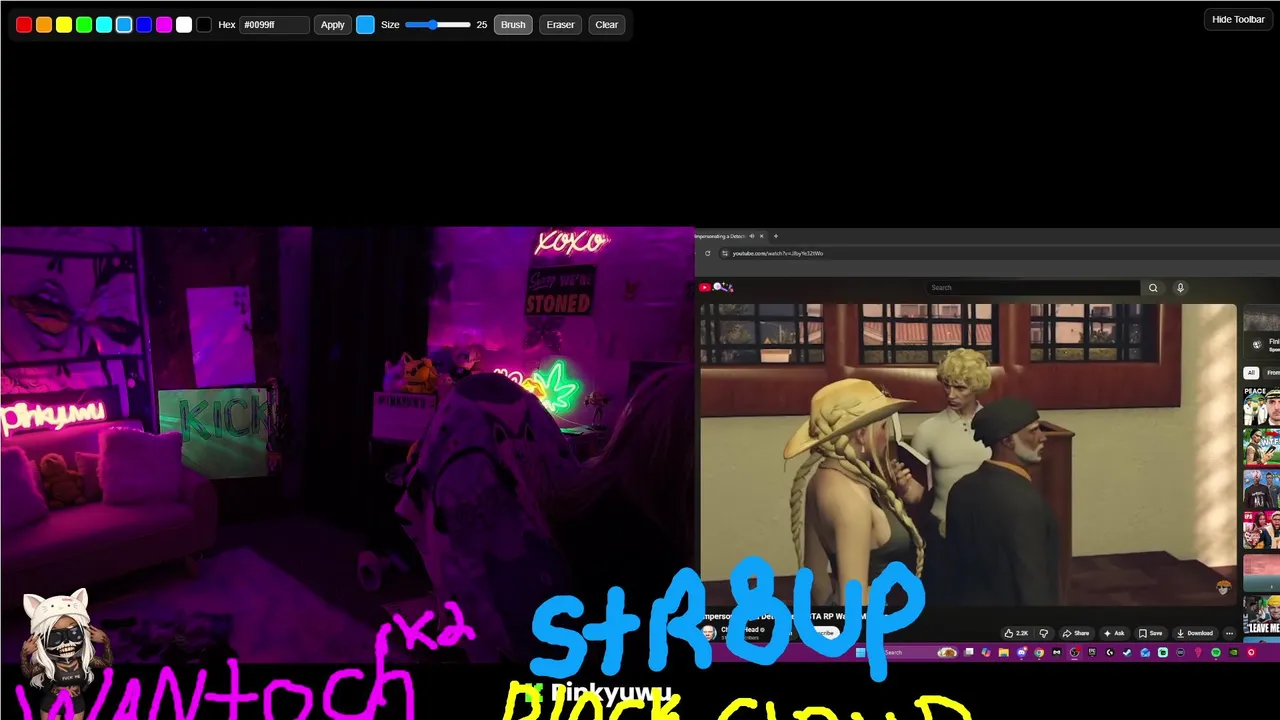Click the YouTube video player
Viewport: 1280px width, 720px height.
tap(968, 455)
